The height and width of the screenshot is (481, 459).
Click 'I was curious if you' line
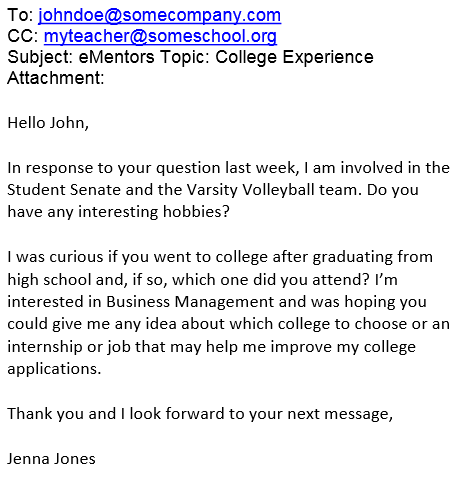coord(220,257)
